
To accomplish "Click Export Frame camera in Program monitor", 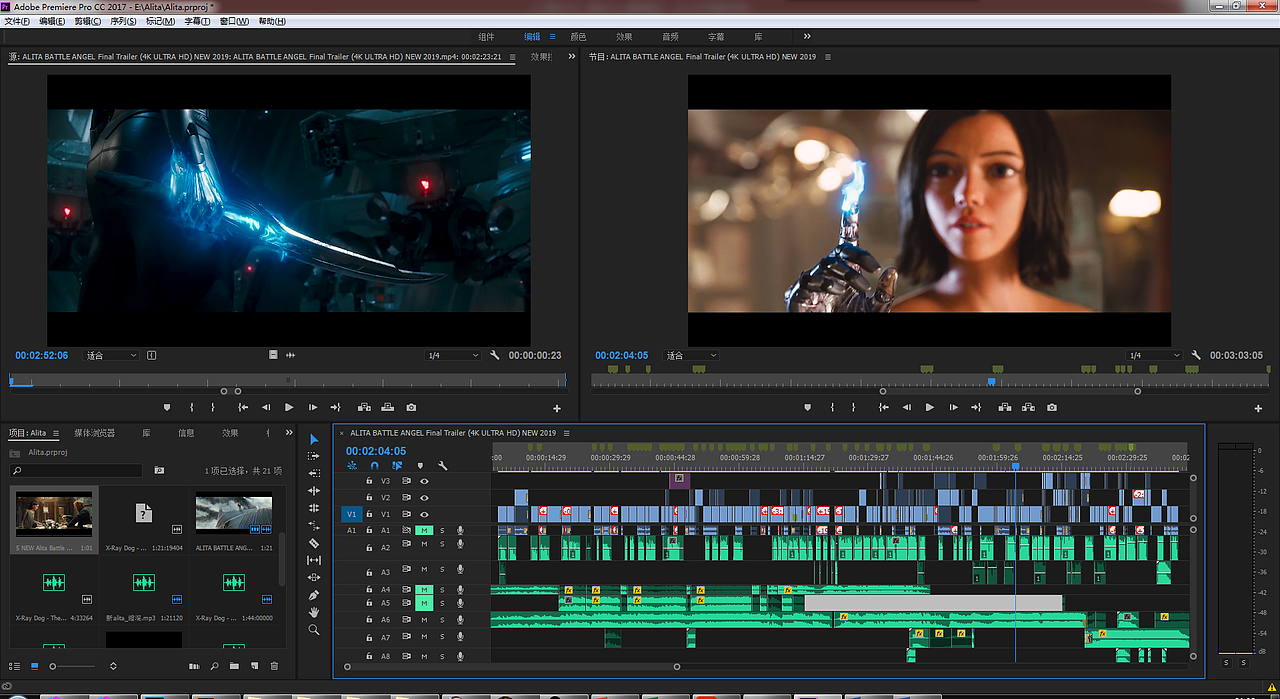I will 1051,408.
